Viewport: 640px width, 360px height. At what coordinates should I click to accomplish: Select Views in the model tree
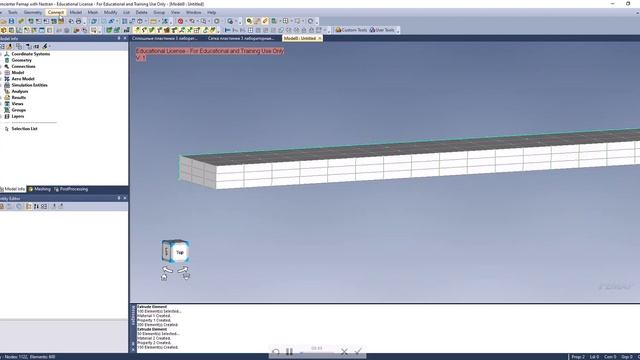(x=17, y=104)
